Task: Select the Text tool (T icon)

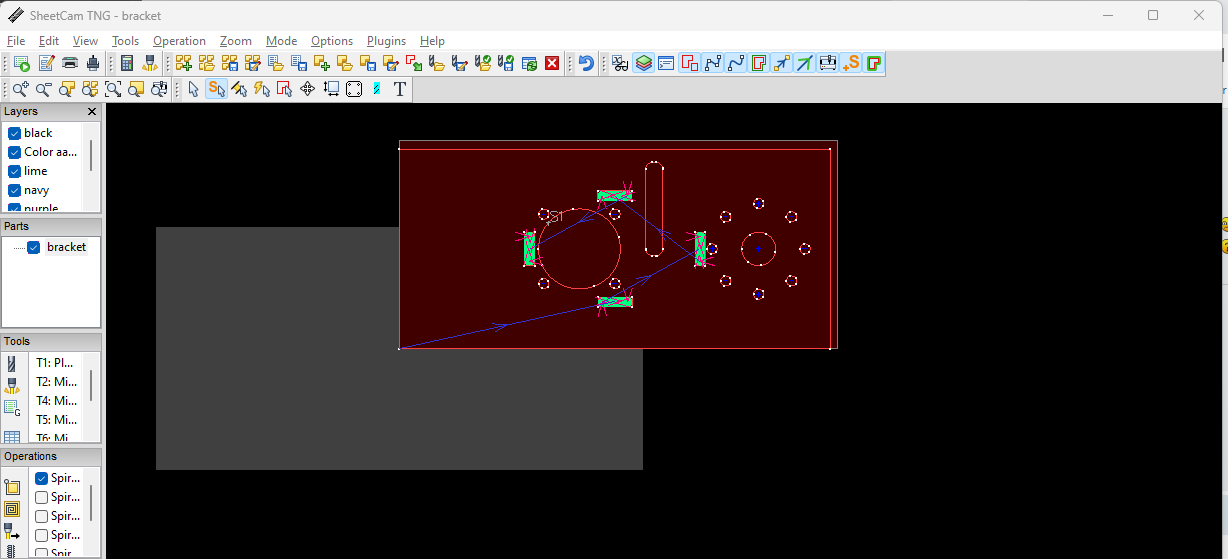Action: click(x=400, y=89)
